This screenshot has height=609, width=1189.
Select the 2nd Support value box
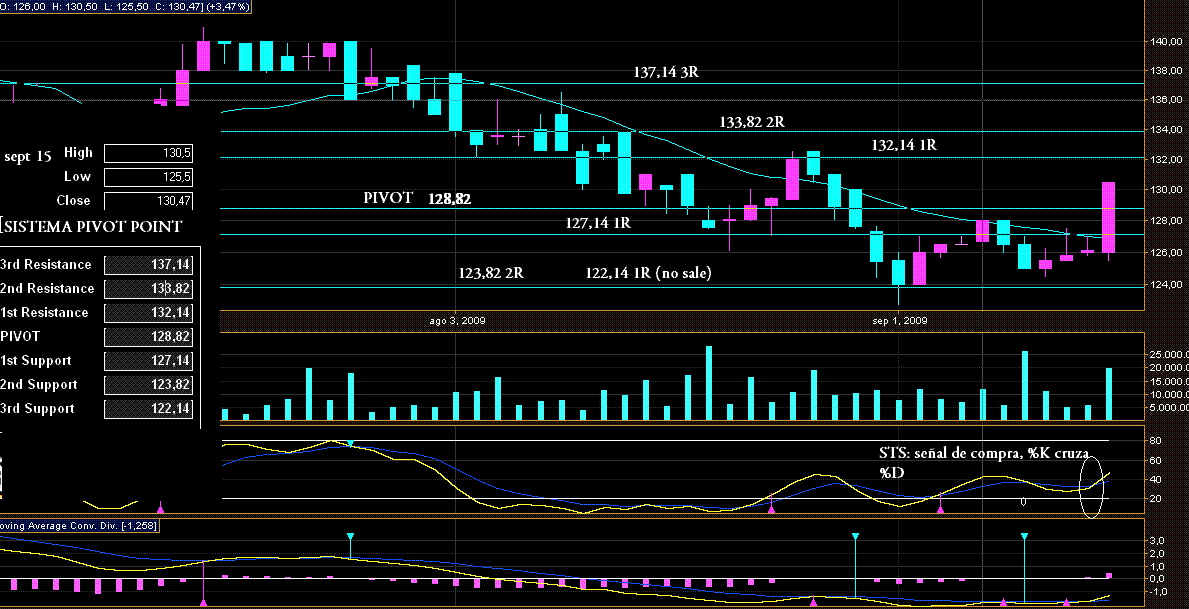pos(148,385)
